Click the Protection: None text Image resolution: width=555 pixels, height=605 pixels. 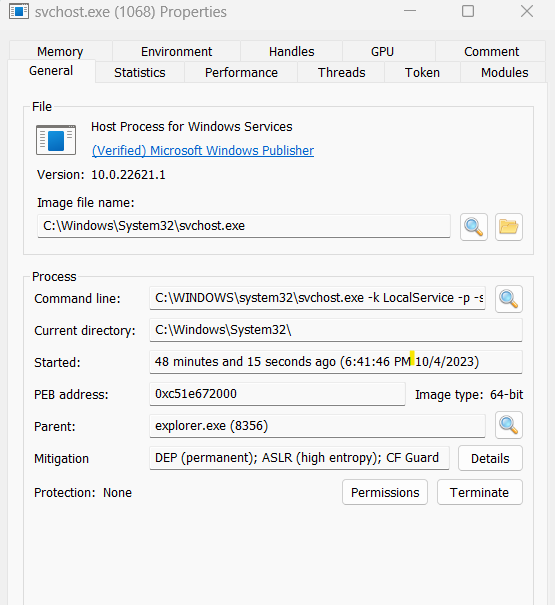click(x=83, y=493)
